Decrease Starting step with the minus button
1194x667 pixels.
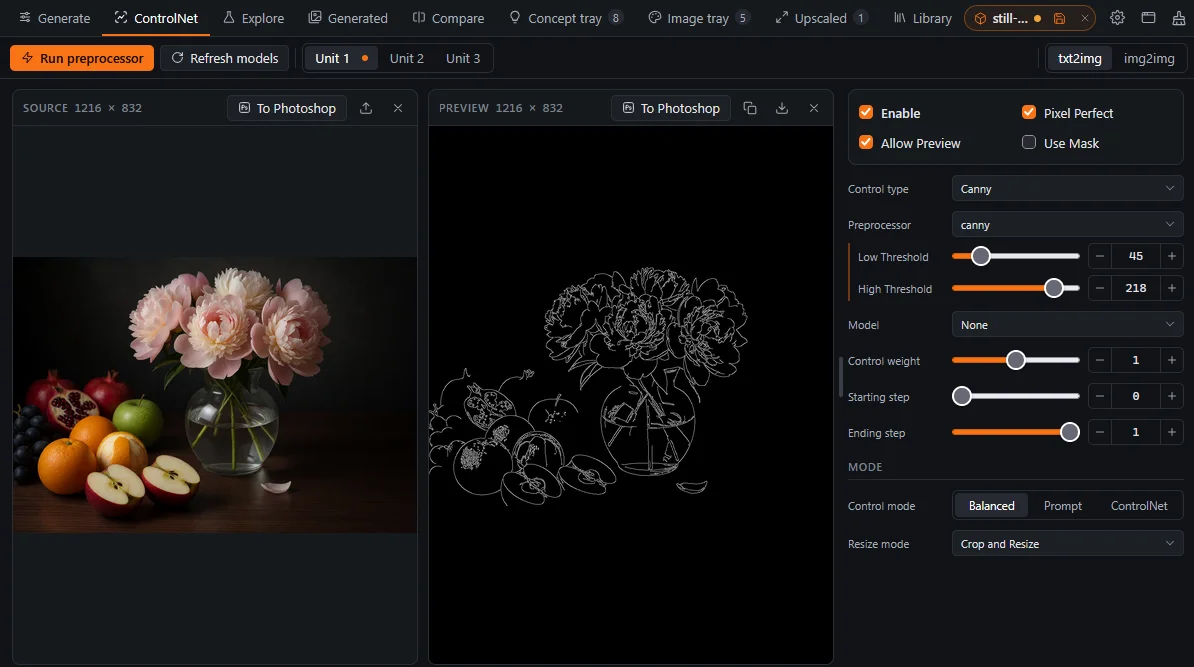click(1100, 396)
